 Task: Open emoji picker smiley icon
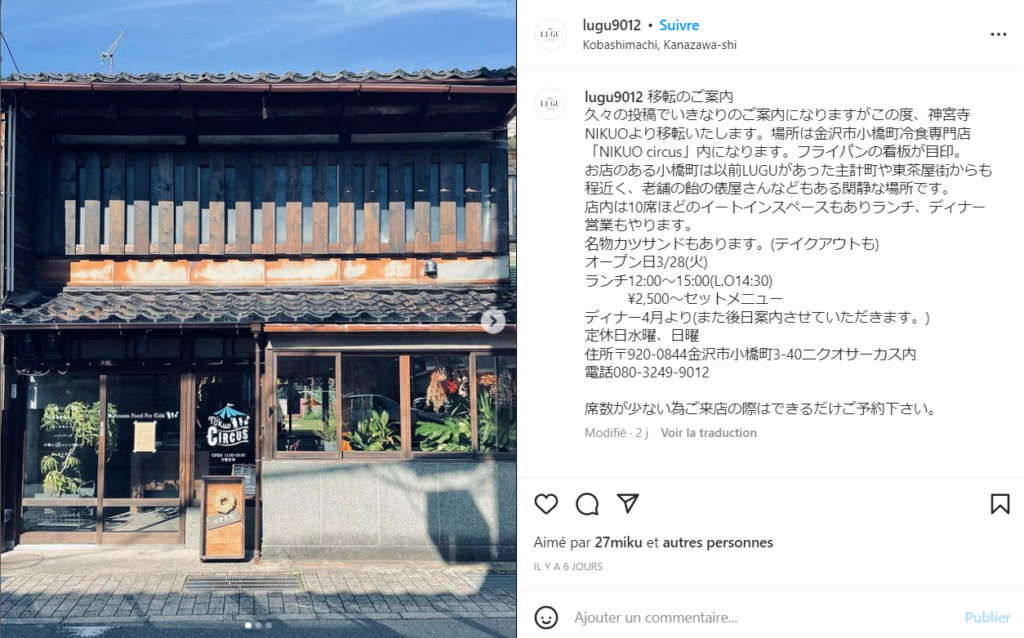click(x=546, y=617)
